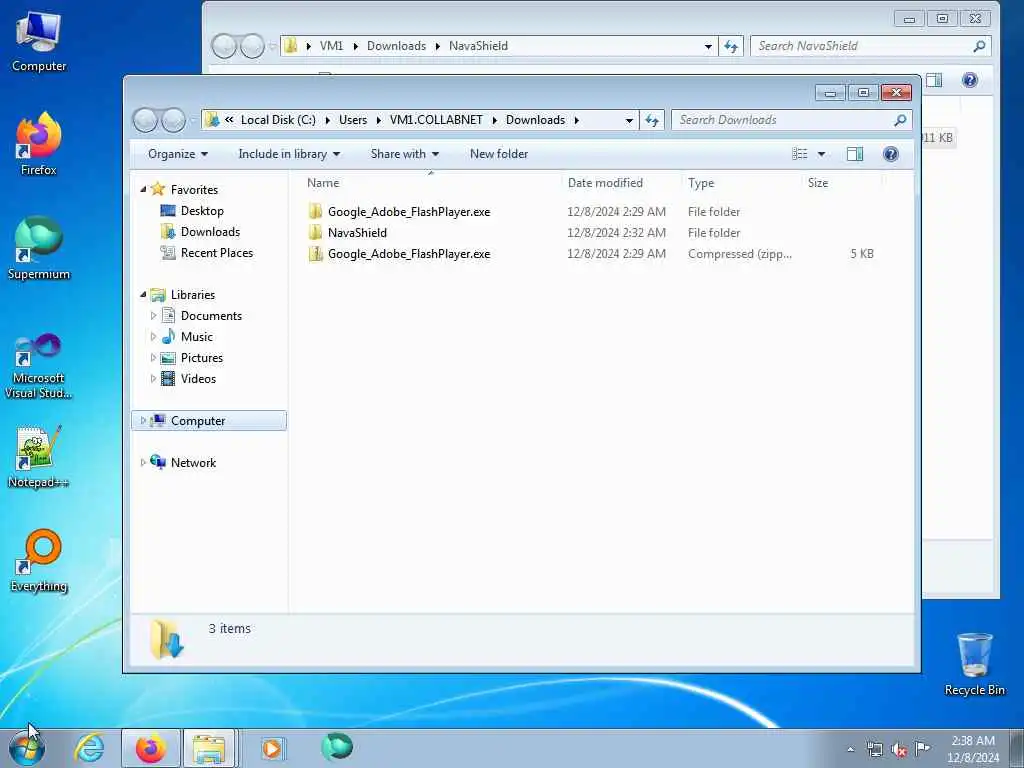The image size is (1024, 768).
Task: Open the Share with menu
Action: [x=404, y=154]
